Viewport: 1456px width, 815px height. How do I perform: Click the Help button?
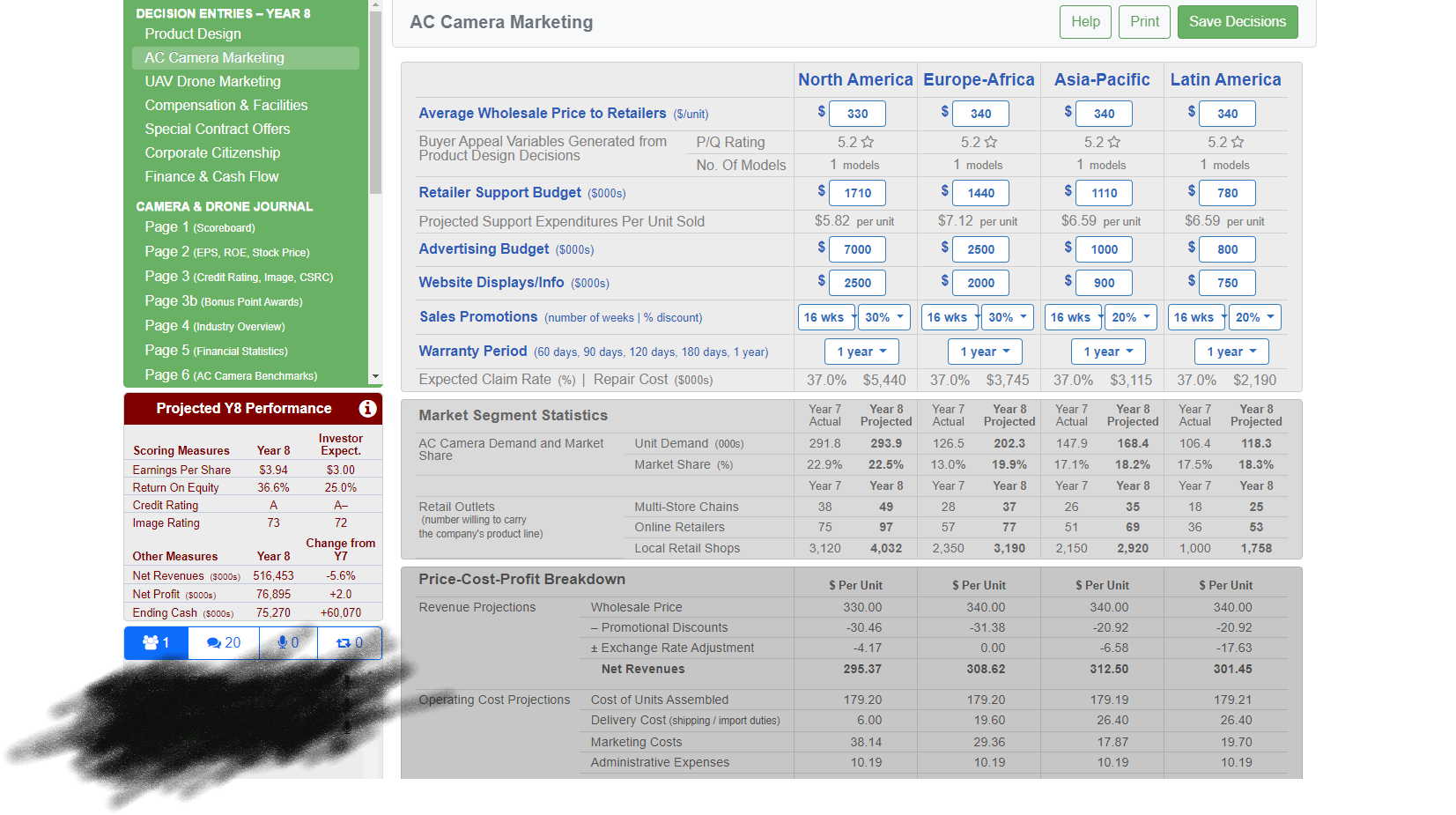click(1085, 22)
